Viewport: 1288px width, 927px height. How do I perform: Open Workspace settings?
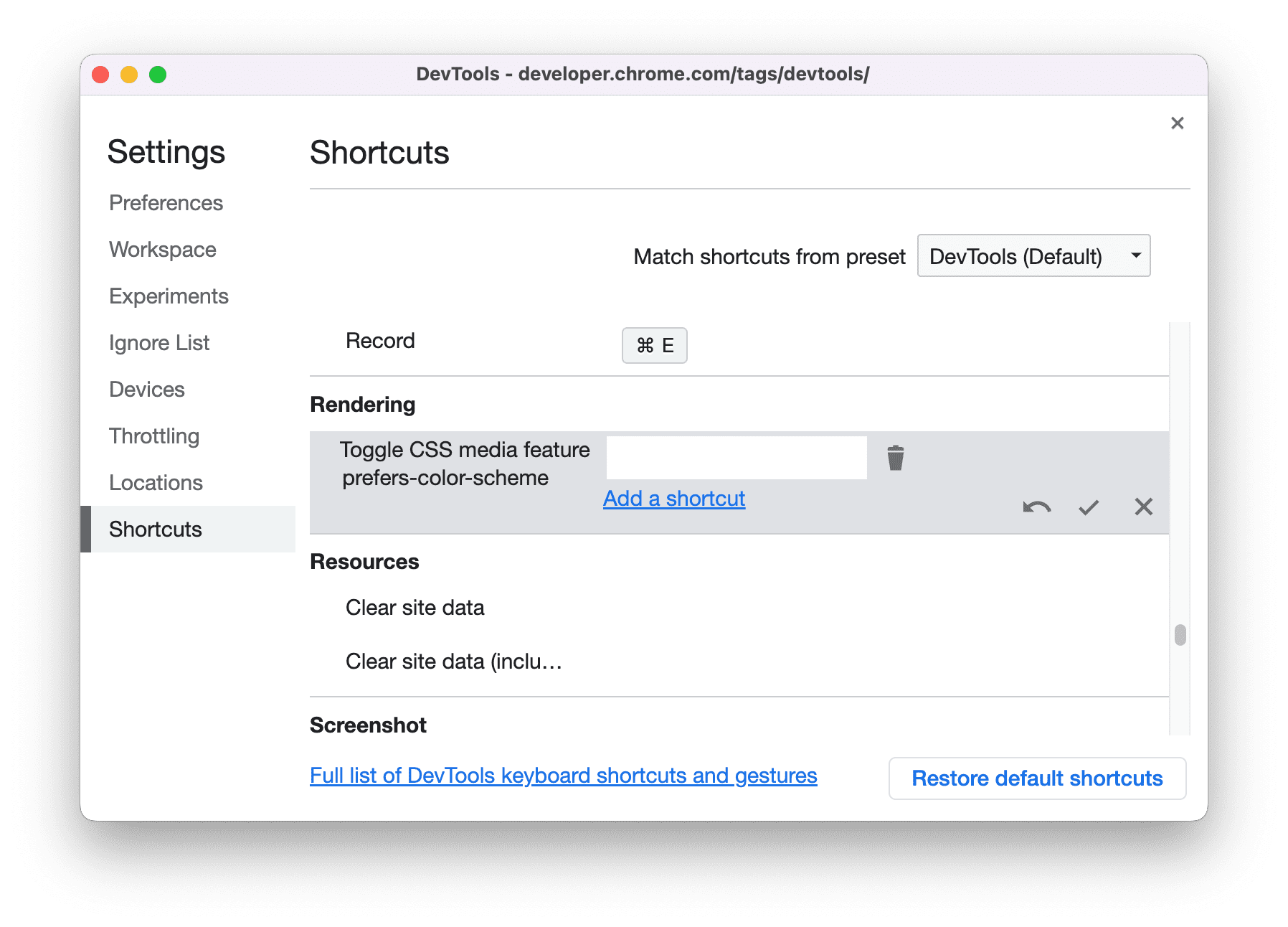pos(162,249)
